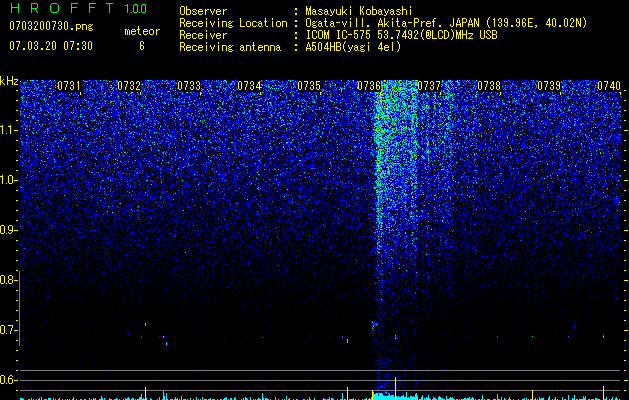Screen dimensions: 629x400
Task: Click the 1.1 kHz frequency axis label
Action: tap(7, 130)
